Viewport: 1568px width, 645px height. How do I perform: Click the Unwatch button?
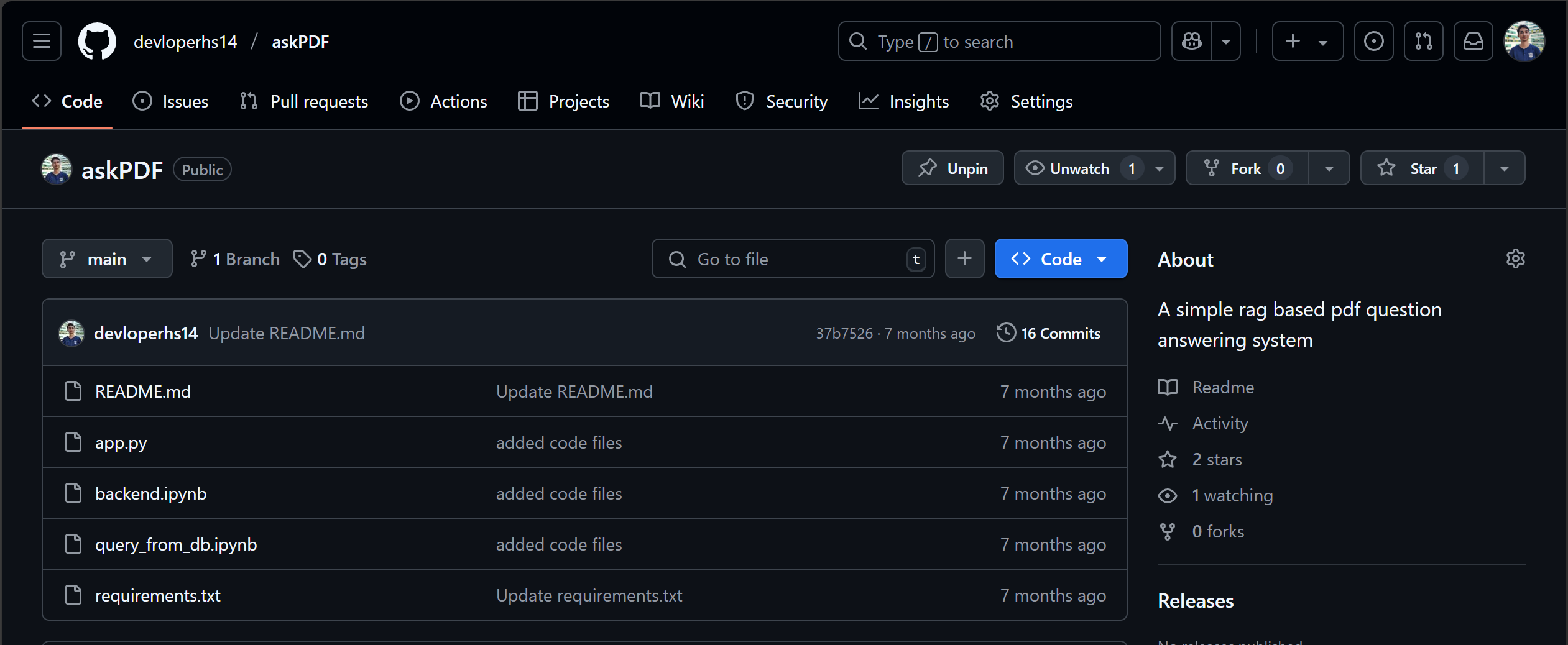pos(1079,168)
